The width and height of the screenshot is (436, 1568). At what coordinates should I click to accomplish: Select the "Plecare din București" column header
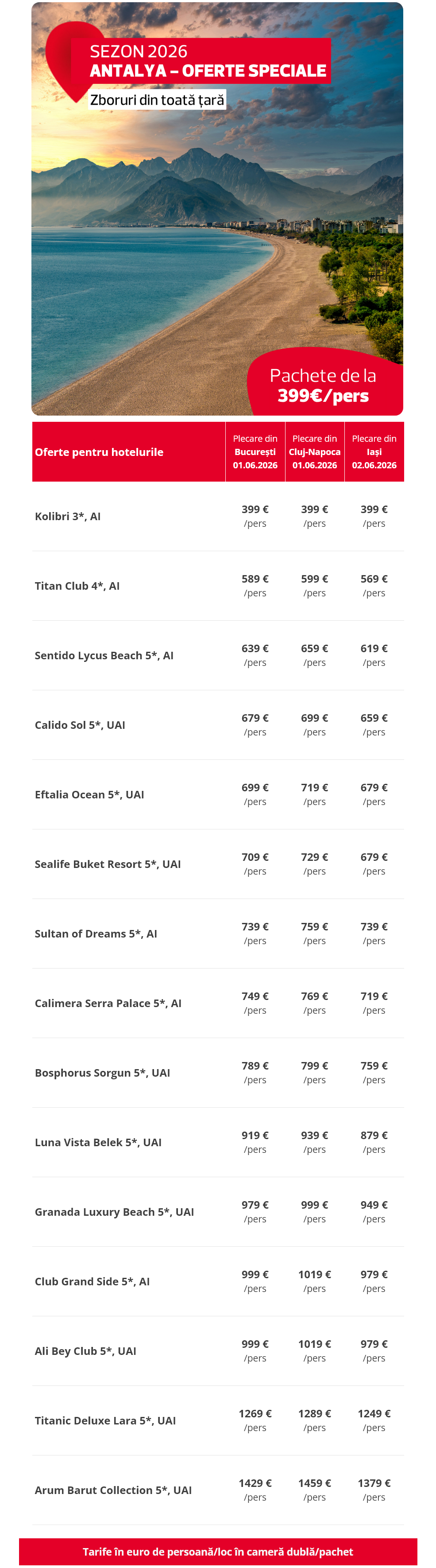tap(255, 451)
